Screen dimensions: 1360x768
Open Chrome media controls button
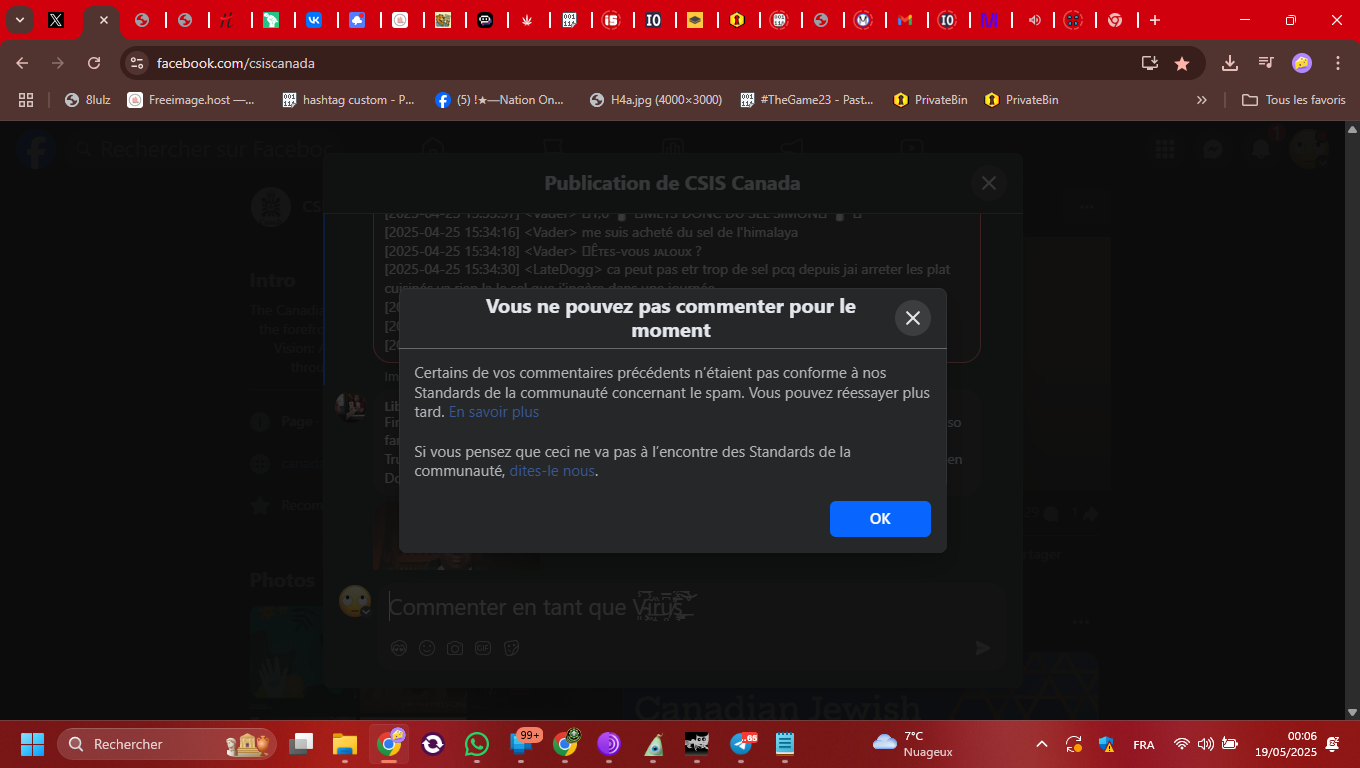[1266, 63]
